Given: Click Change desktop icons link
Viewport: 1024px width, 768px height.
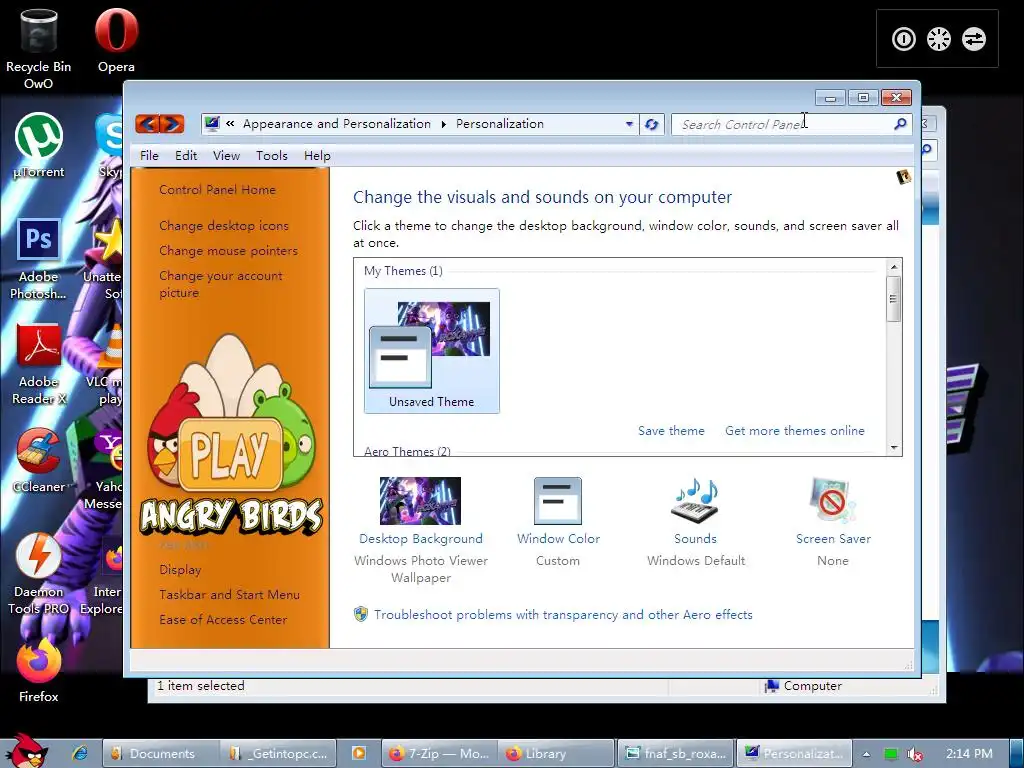Looking at the screenshot, I should (224, 225).
